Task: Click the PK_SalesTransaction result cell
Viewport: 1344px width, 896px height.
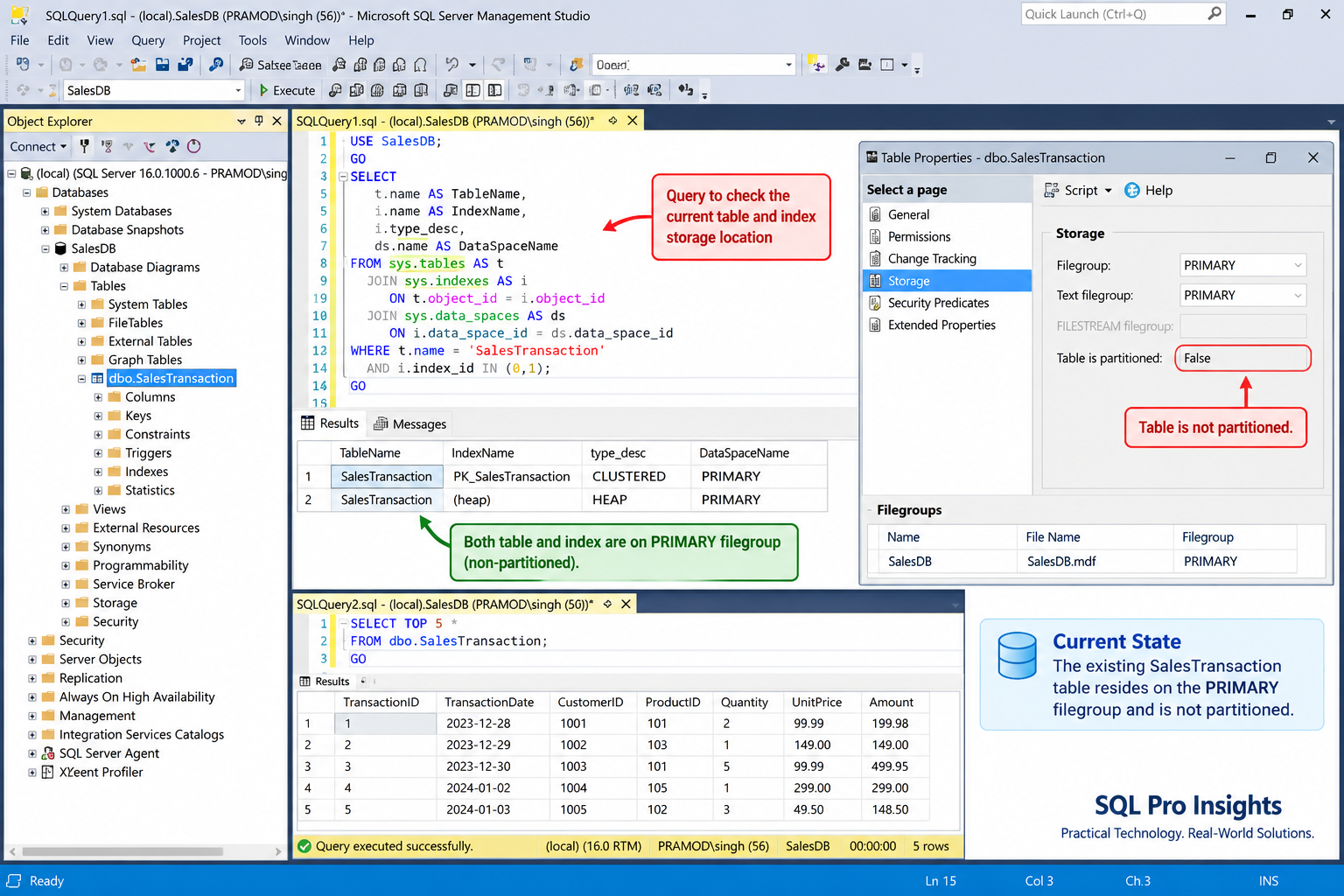Action: [512, 477]
